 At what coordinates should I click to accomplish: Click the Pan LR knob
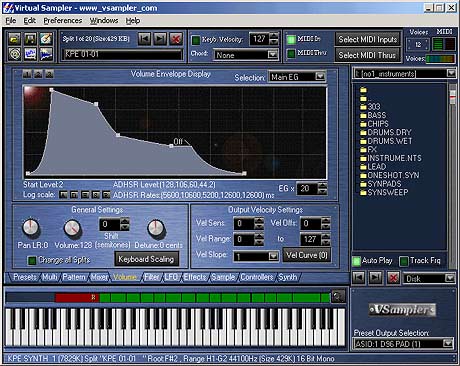tap(31, 228)
